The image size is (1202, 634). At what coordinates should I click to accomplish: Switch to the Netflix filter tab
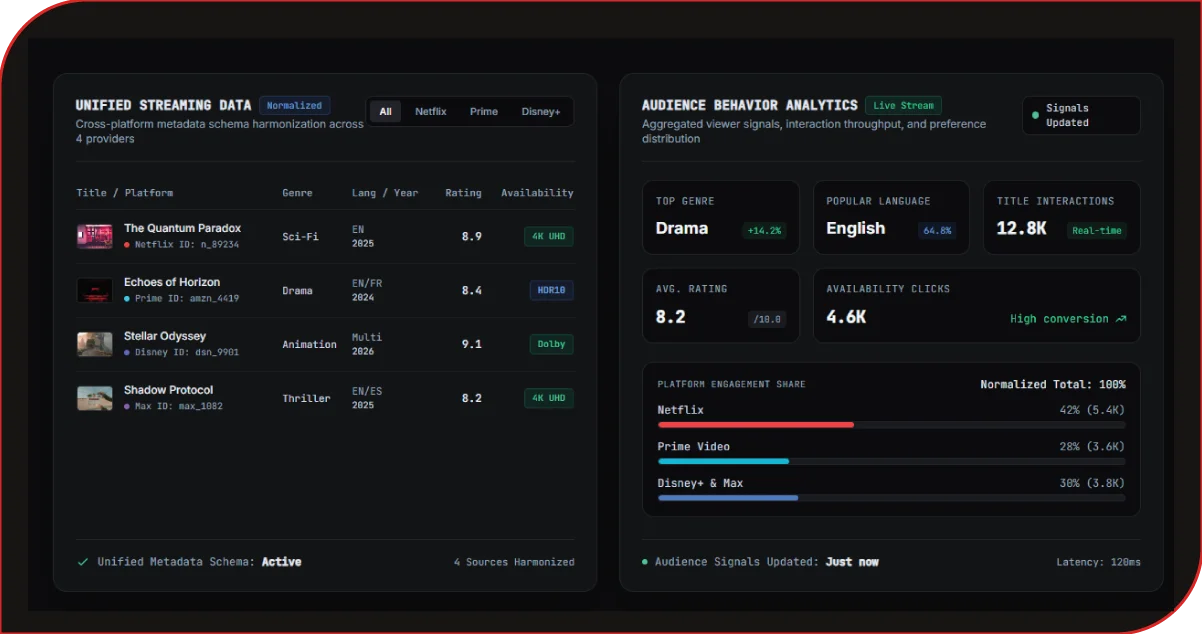pos(431,112)
